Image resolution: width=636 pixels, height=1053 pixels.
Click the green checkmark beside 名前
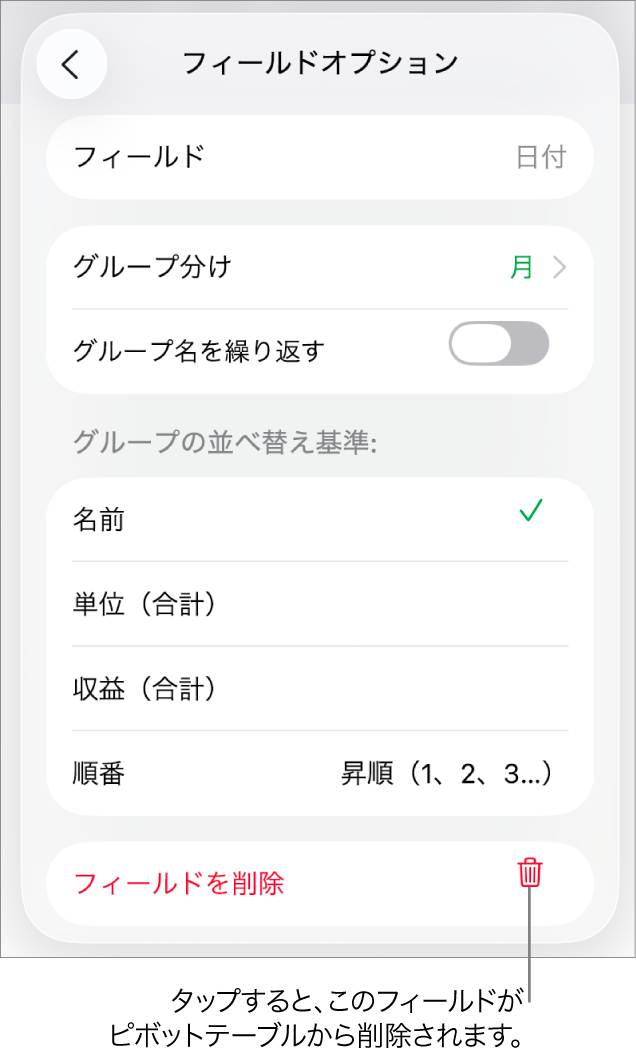530,511
